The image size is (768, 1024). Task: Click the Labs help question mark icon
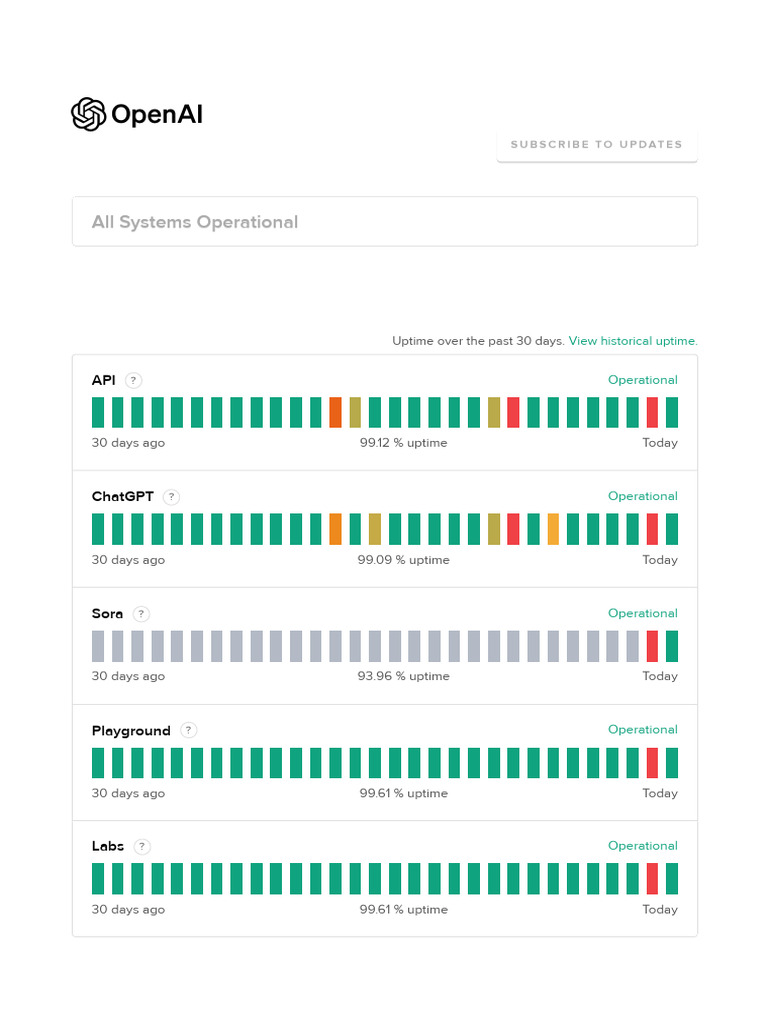click(x=142, y=847)
